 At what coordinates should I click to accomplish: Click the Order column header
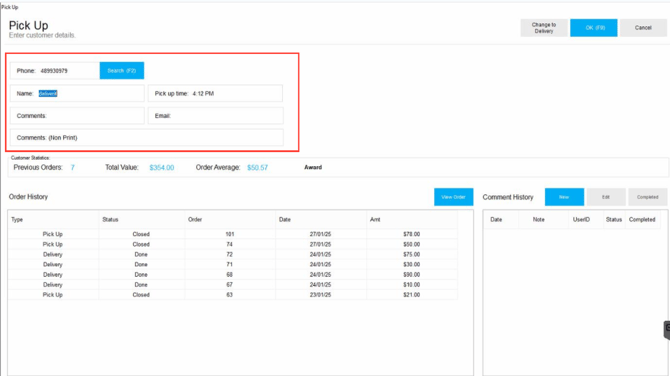230,220
